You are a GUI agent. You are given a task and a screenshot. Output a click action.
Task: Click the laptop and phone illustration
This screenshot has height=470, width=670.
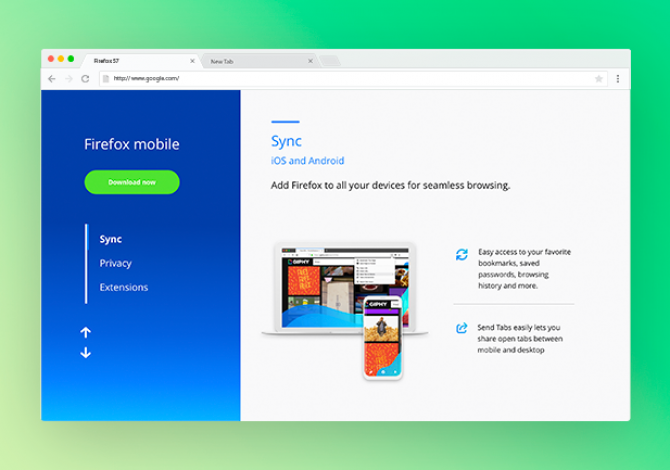345,311
